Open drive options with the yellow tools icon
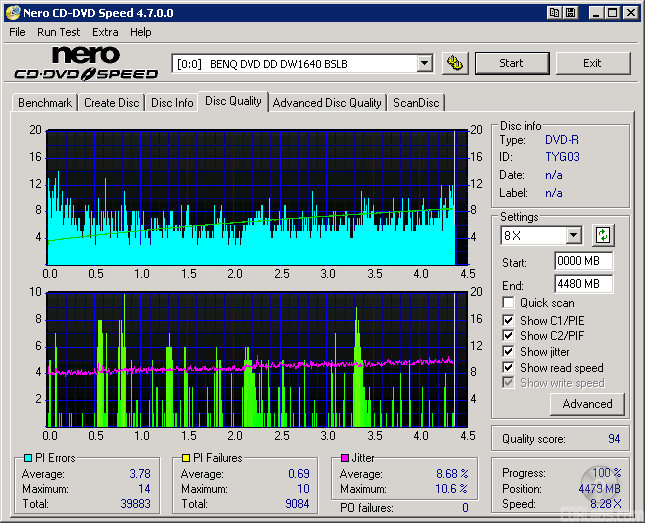Screen dimensions: 645x523 (x=454, y=63)
